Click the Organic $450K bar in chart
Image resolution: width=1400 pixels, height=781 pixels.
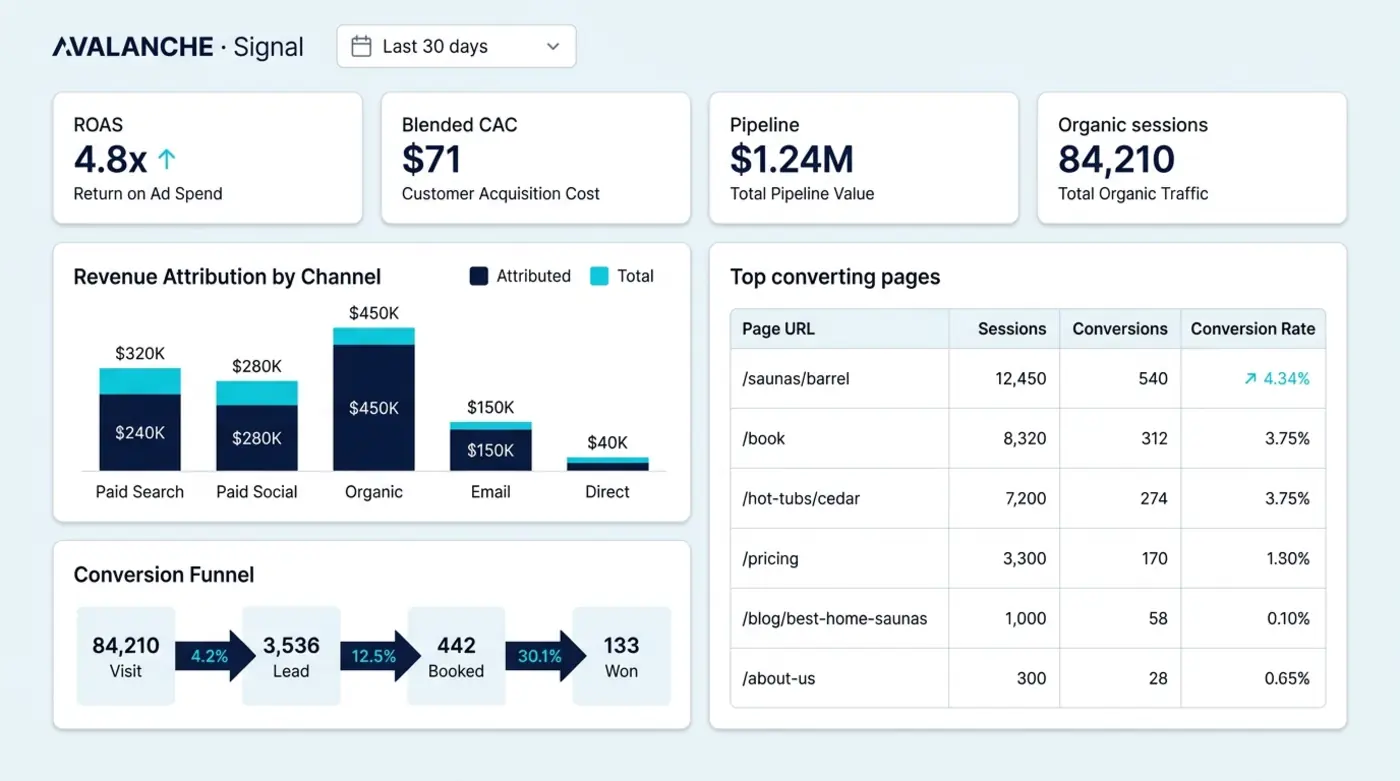click(x=374, y=399)
